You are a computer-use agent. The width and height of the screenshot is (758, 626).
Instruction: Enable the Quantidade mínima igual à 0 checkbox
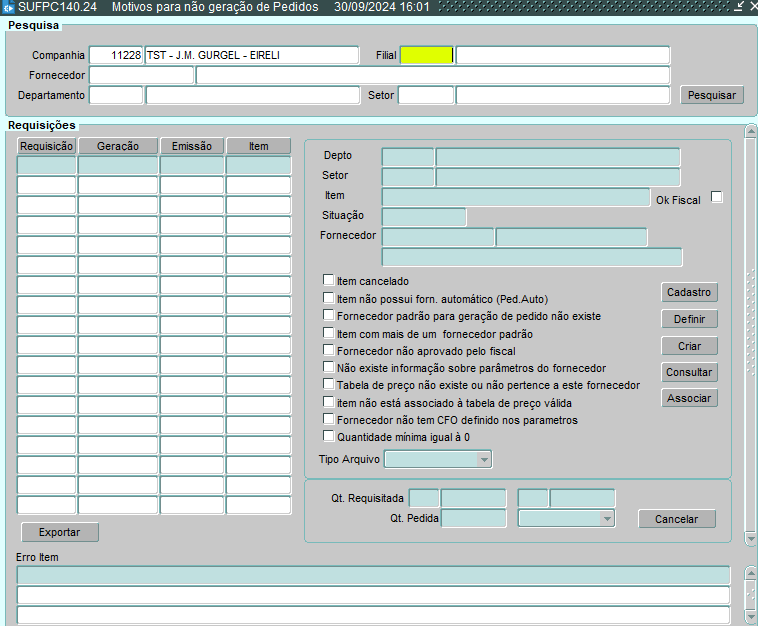[x=328, y=436]
